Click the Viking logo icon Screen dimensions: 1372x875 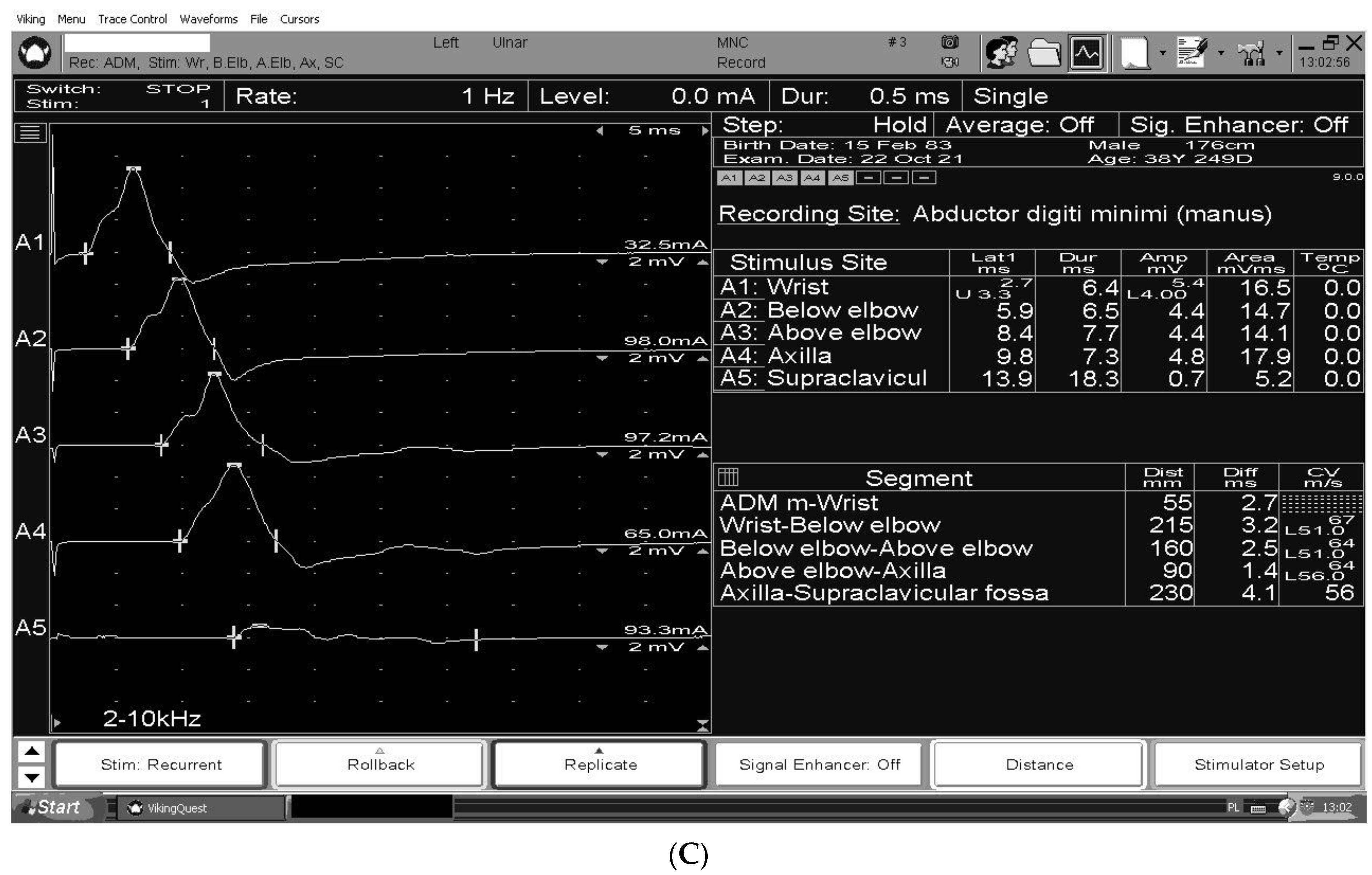click(x=35, y=53)
